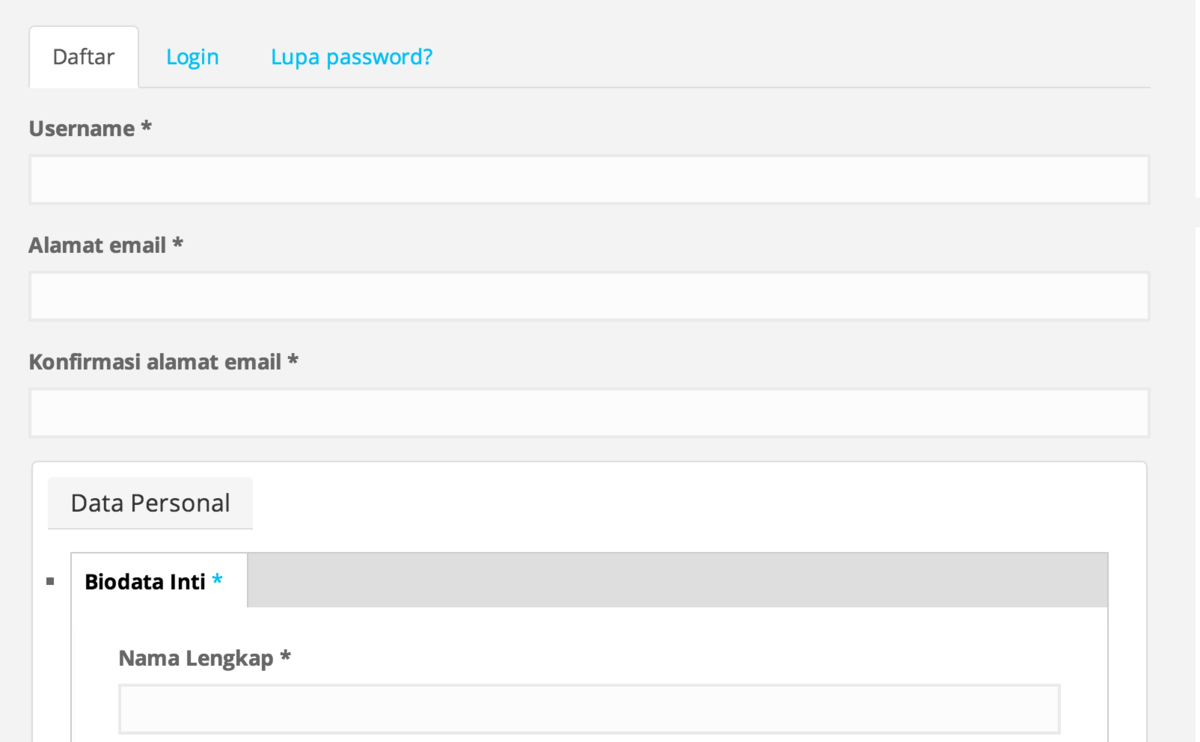Select the Biodata Inti tab

(x=146, y=581)
